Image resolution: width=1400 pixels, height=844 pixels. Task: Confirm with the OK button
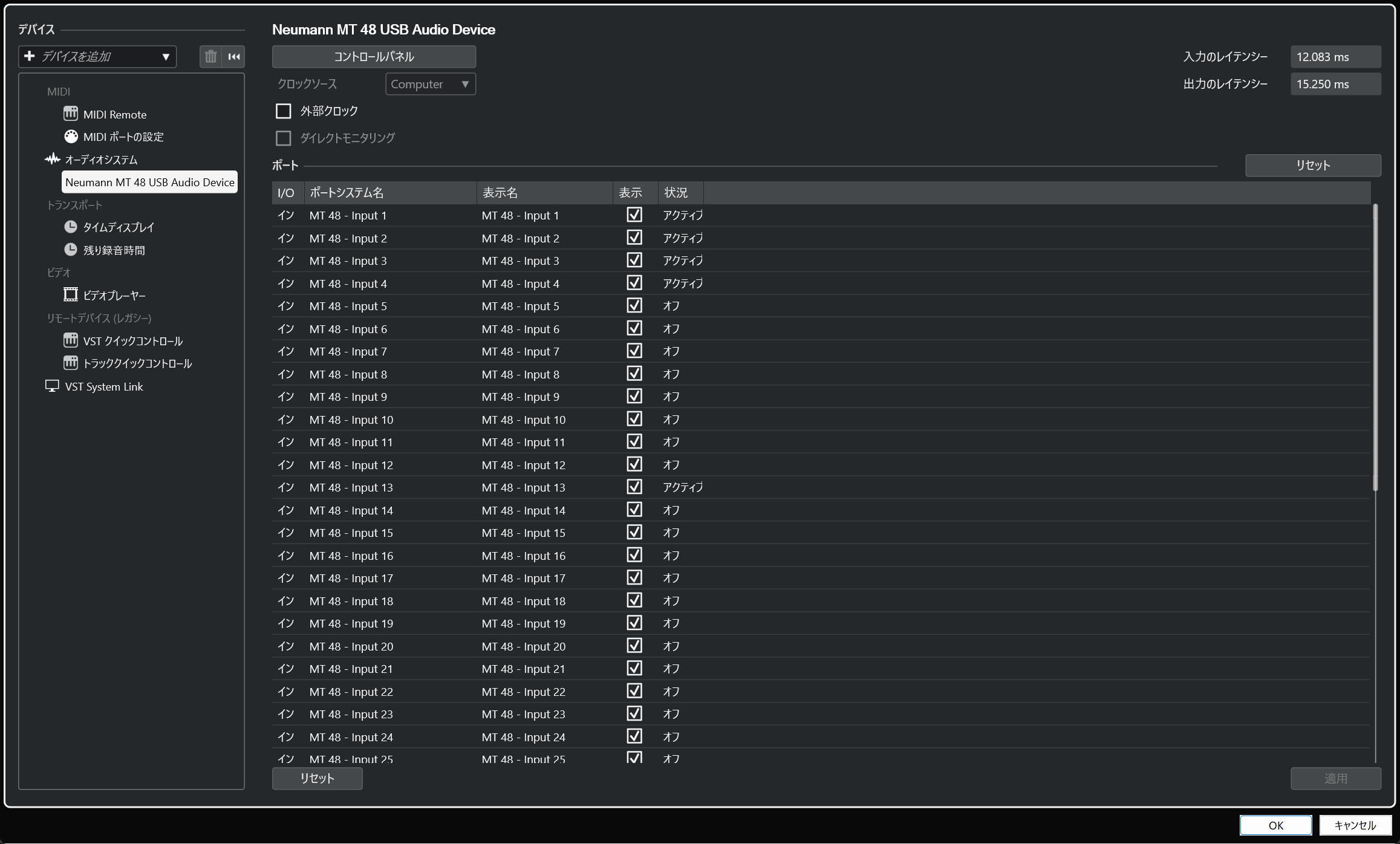[1275, 825]
